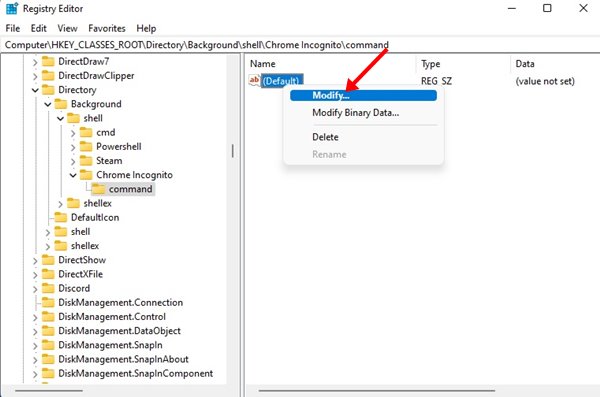Click the Directory folder icon
Viewport: 600px width, 397px height.
(48, 90)
